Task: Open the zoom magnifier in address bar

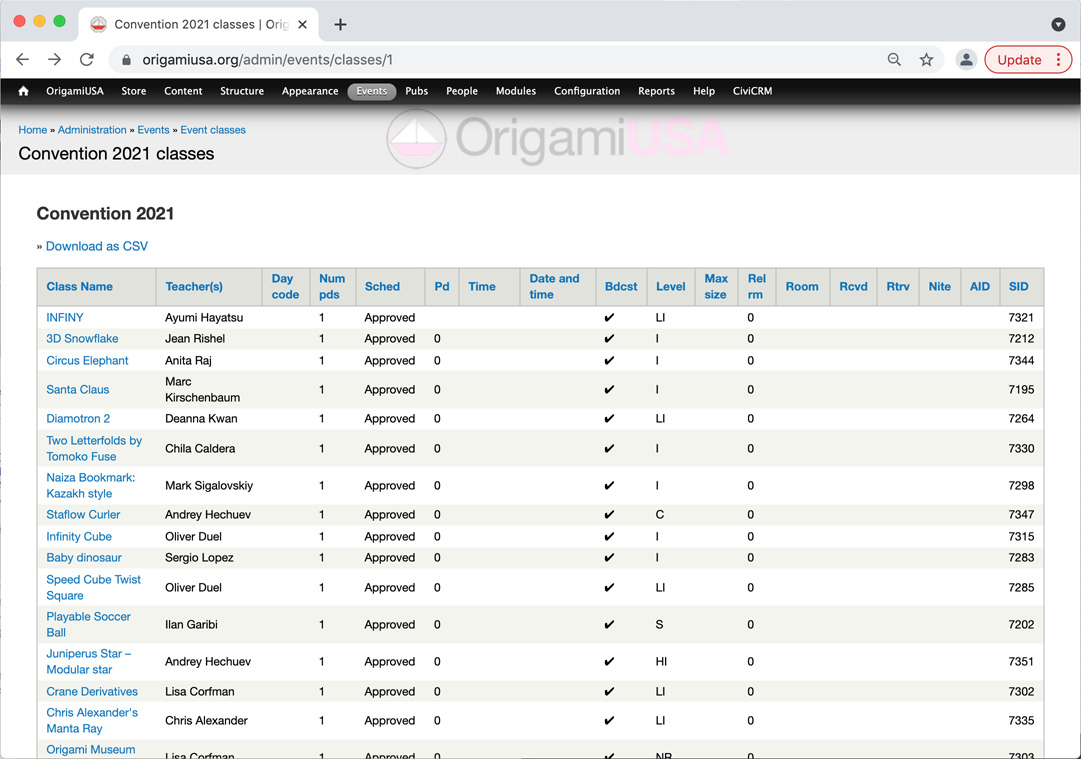Action: 894,59
